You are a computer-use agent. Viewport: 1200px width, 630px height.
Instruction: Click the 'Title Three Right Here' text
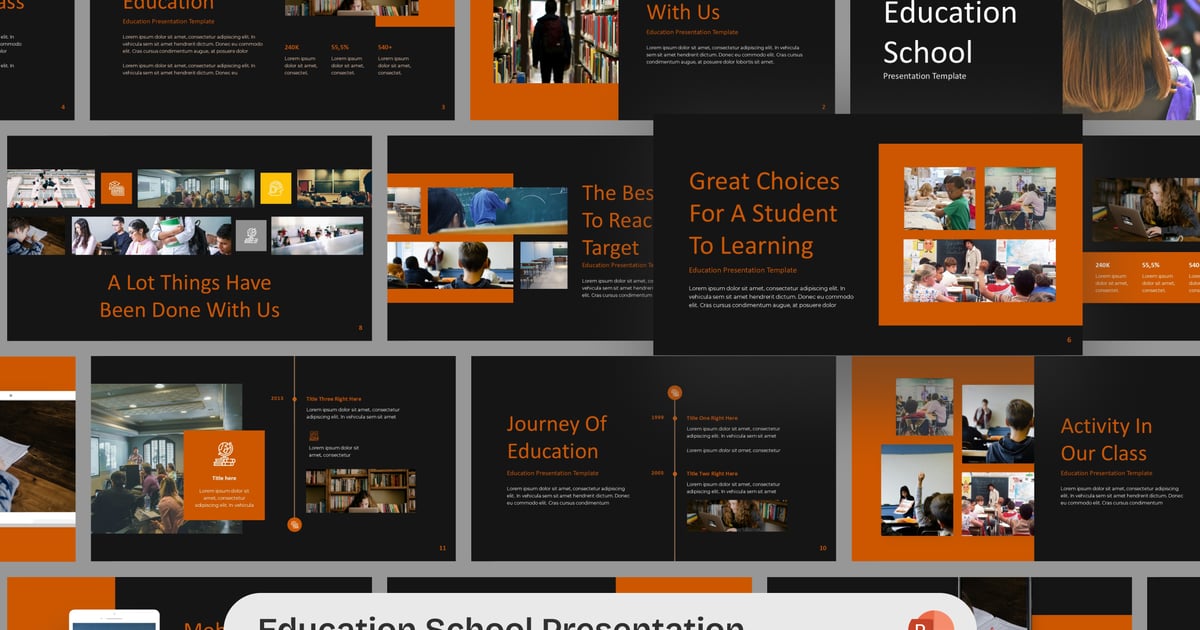(x=334, y=399)
